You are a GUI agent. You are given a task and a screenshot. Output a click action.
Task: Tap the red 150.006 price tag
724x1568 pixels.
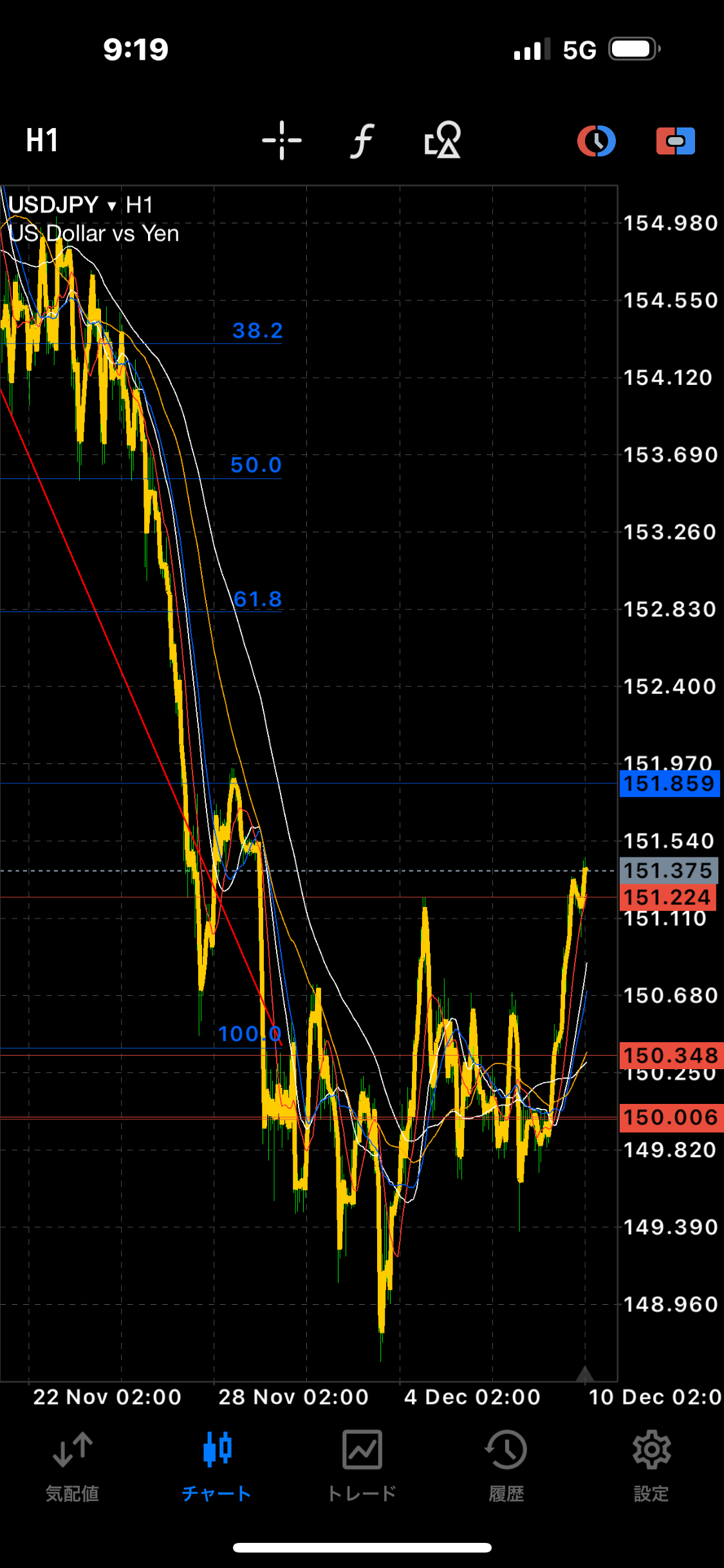(x=671, y=1117)
